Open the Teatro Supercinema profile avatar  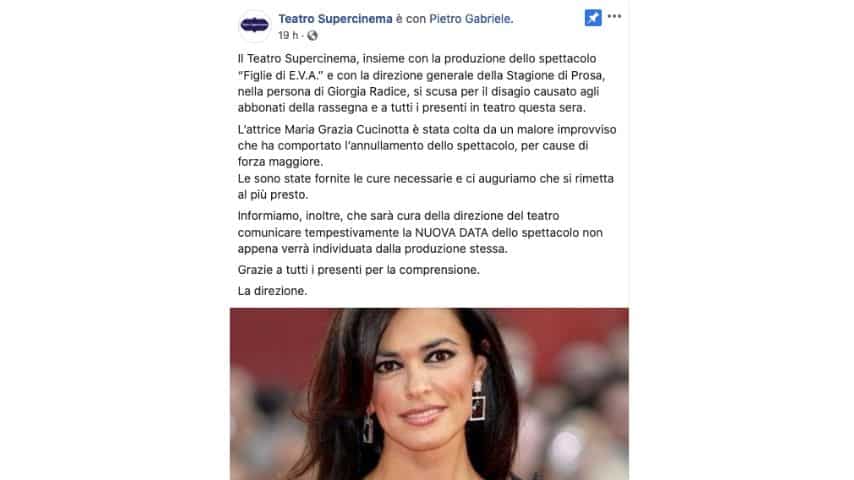tap(254, 25)
